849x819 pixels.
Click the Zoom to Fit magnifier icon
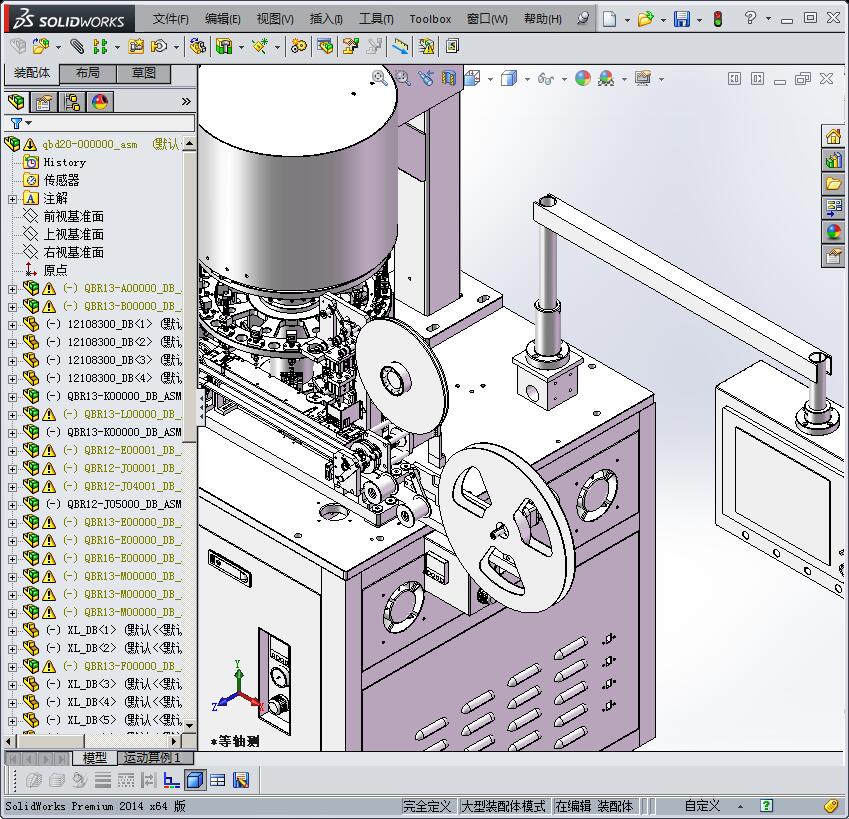pyautogui.click(x=380, y=78)
